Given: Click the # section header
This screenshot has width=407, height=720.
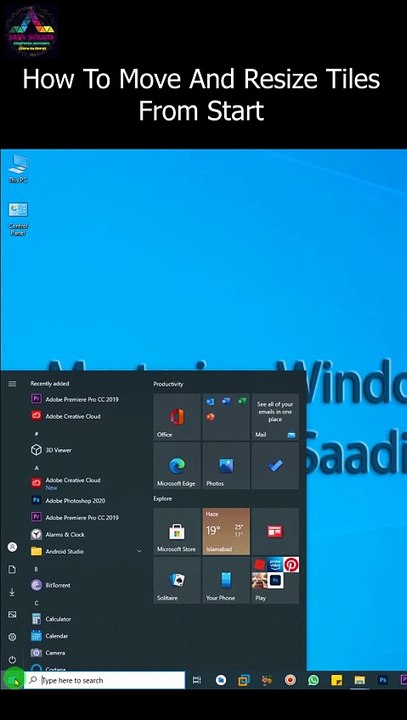Looking at the screenshot, I should click(x=37, y=433).
